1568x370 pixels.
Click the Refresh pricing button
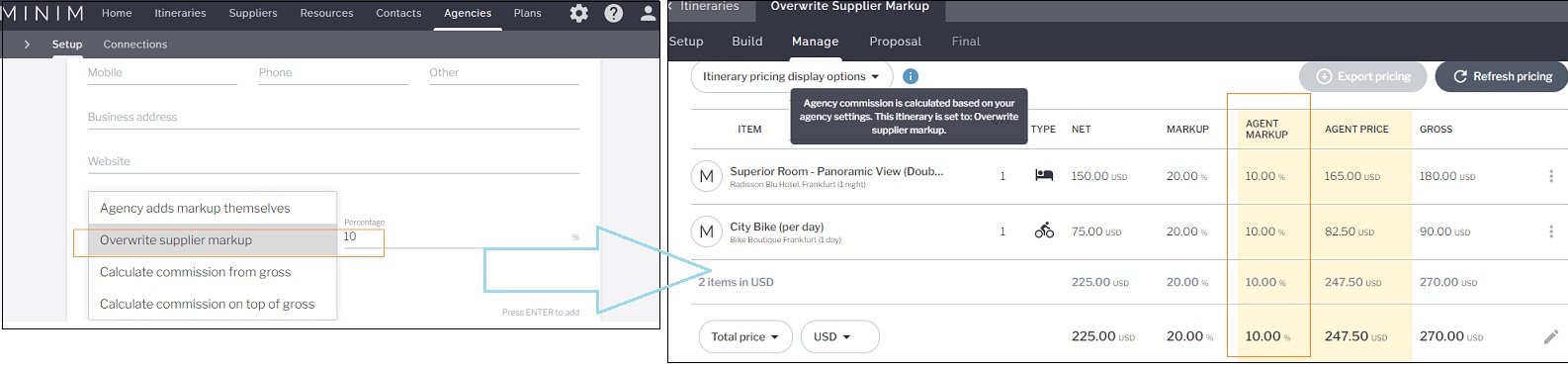1502,76
